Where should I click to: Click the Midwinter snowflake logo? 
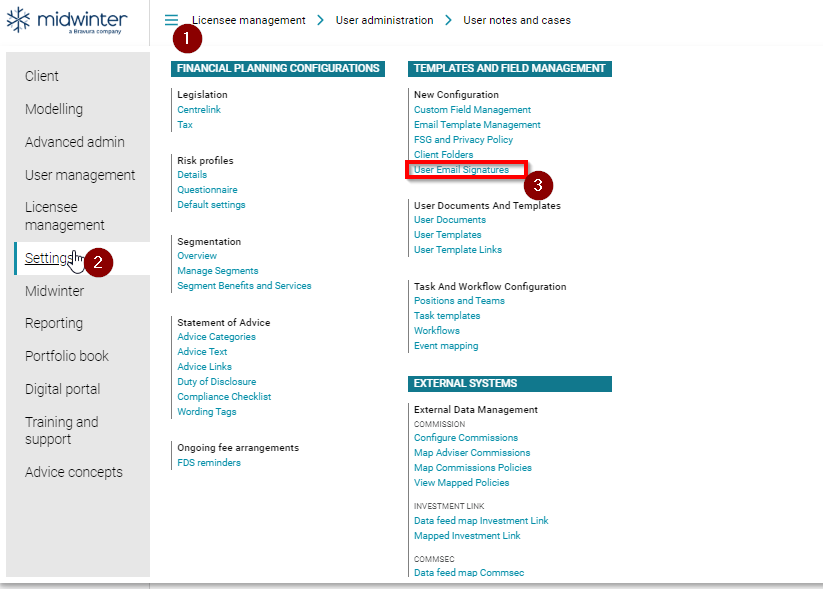tap(18, 20)
